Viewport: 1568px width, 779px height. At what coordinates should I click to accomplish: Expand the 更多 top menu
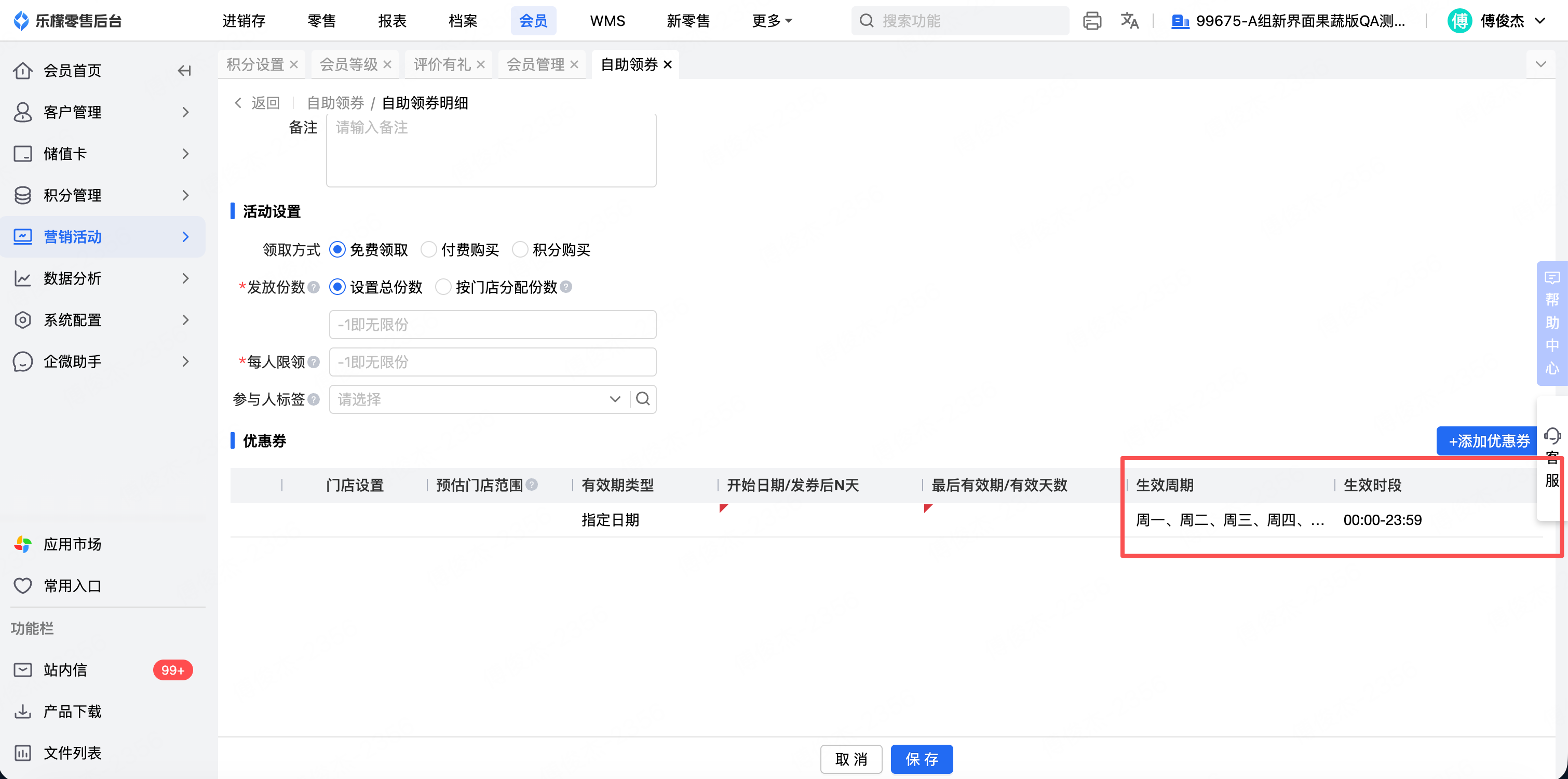click(772, 21)
